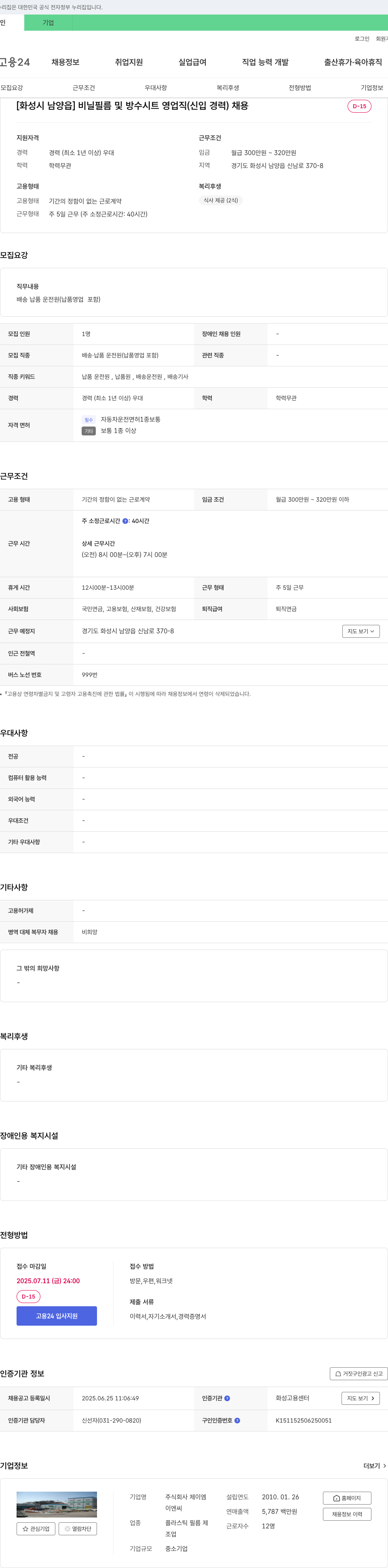Block company with 열람차단 button
388x1568 pixels.
coord(77,1528)
